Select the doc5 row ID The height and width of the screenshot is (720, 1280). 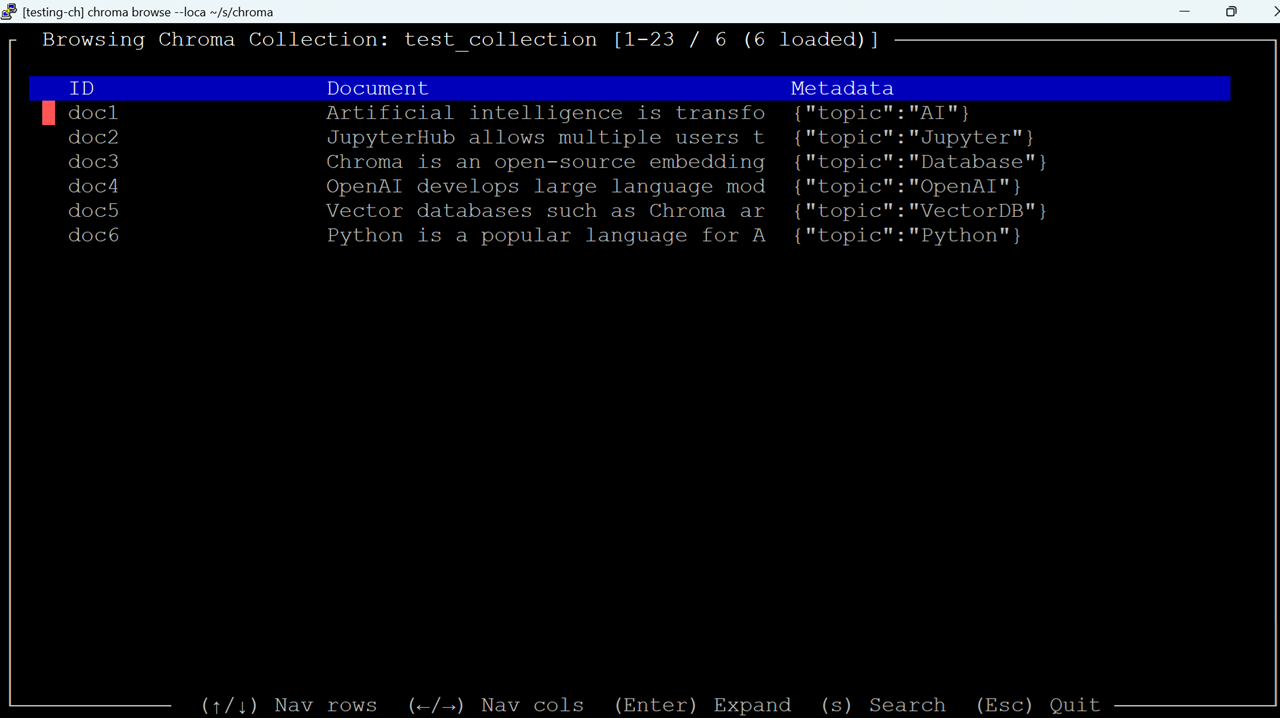pyautogui.click(x=93, y=211)
